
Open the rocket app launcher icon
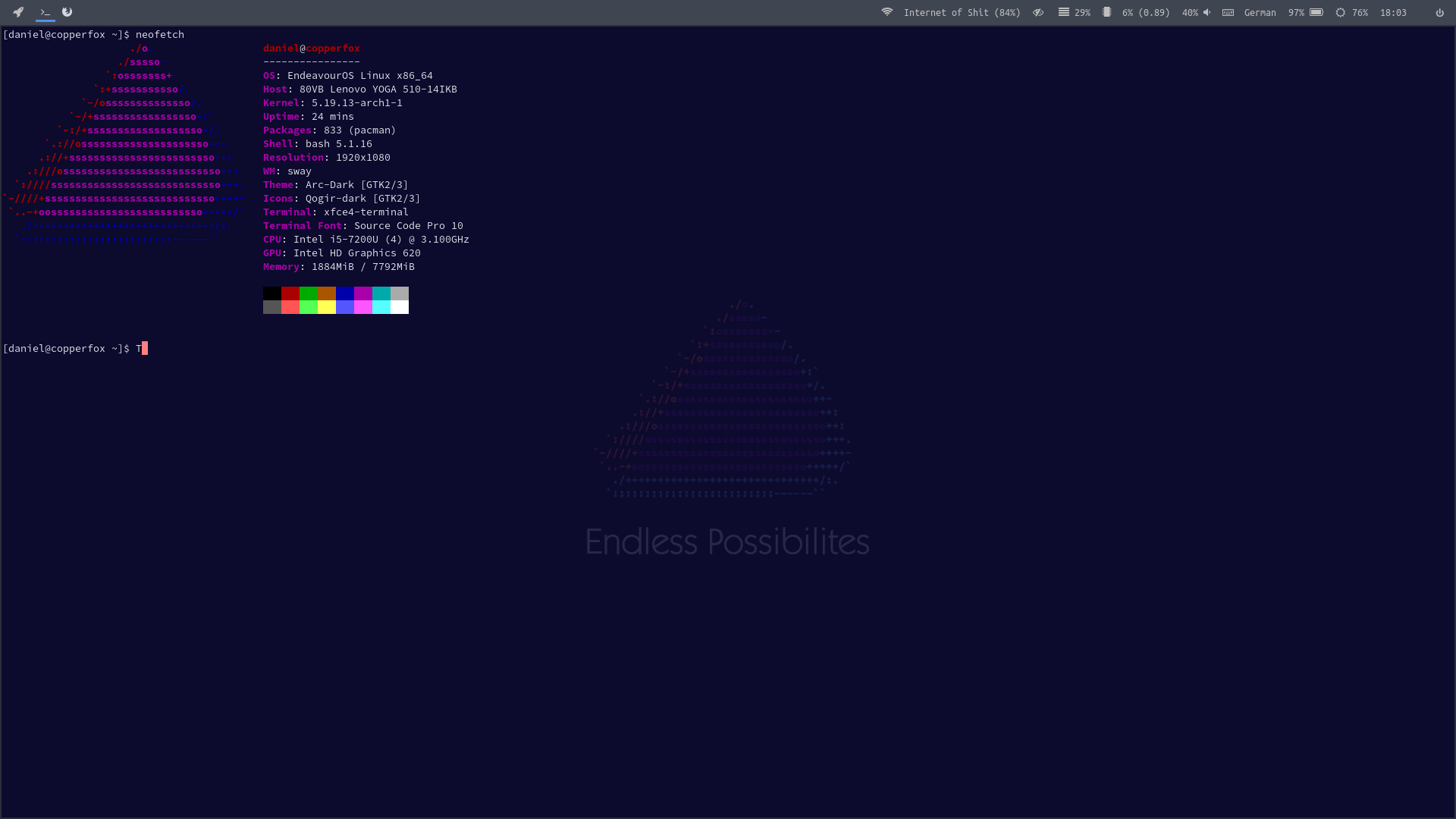pyautogui.click(x=17, y=12)
